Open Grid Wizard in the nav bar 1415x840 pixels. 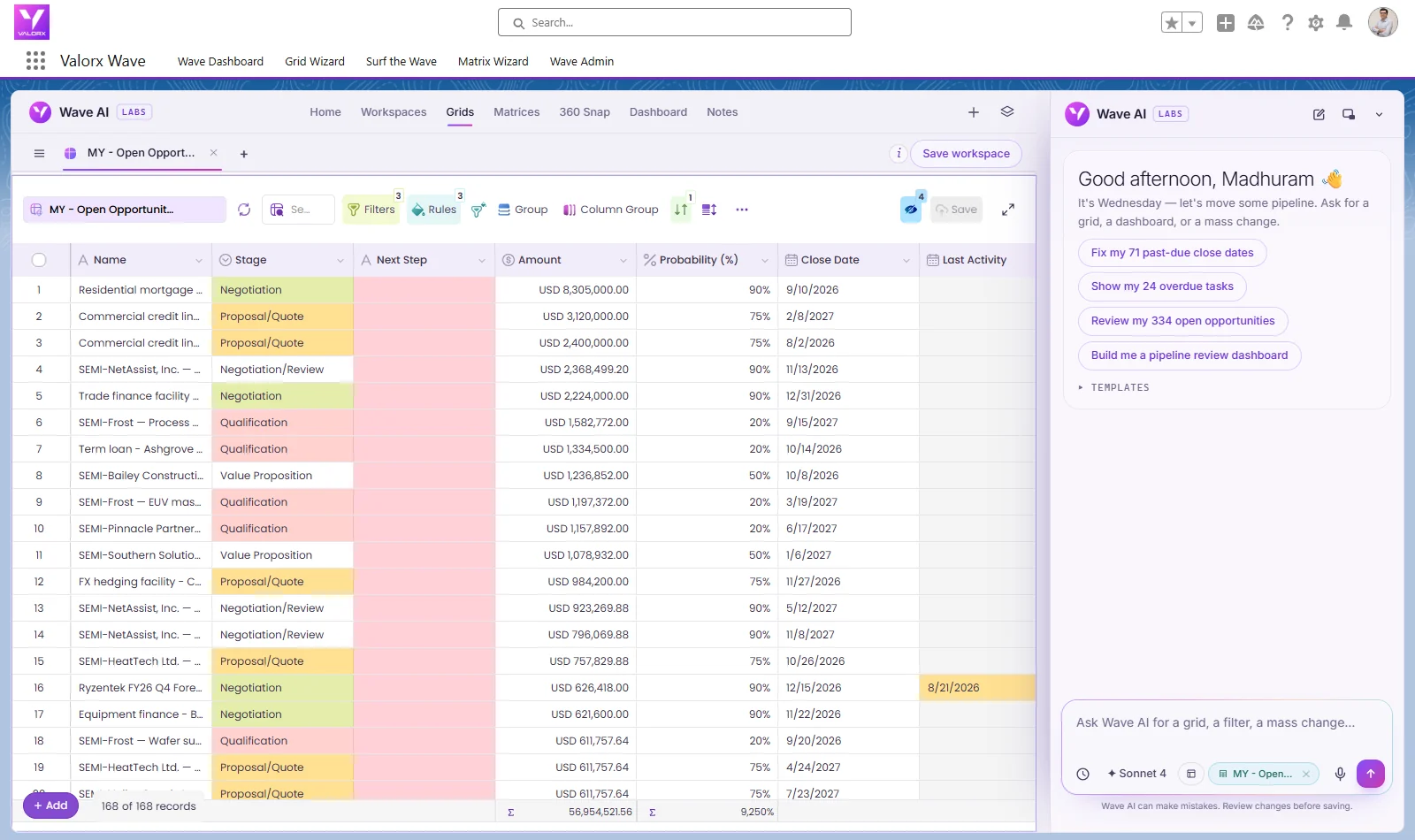(x=315, y=62)
